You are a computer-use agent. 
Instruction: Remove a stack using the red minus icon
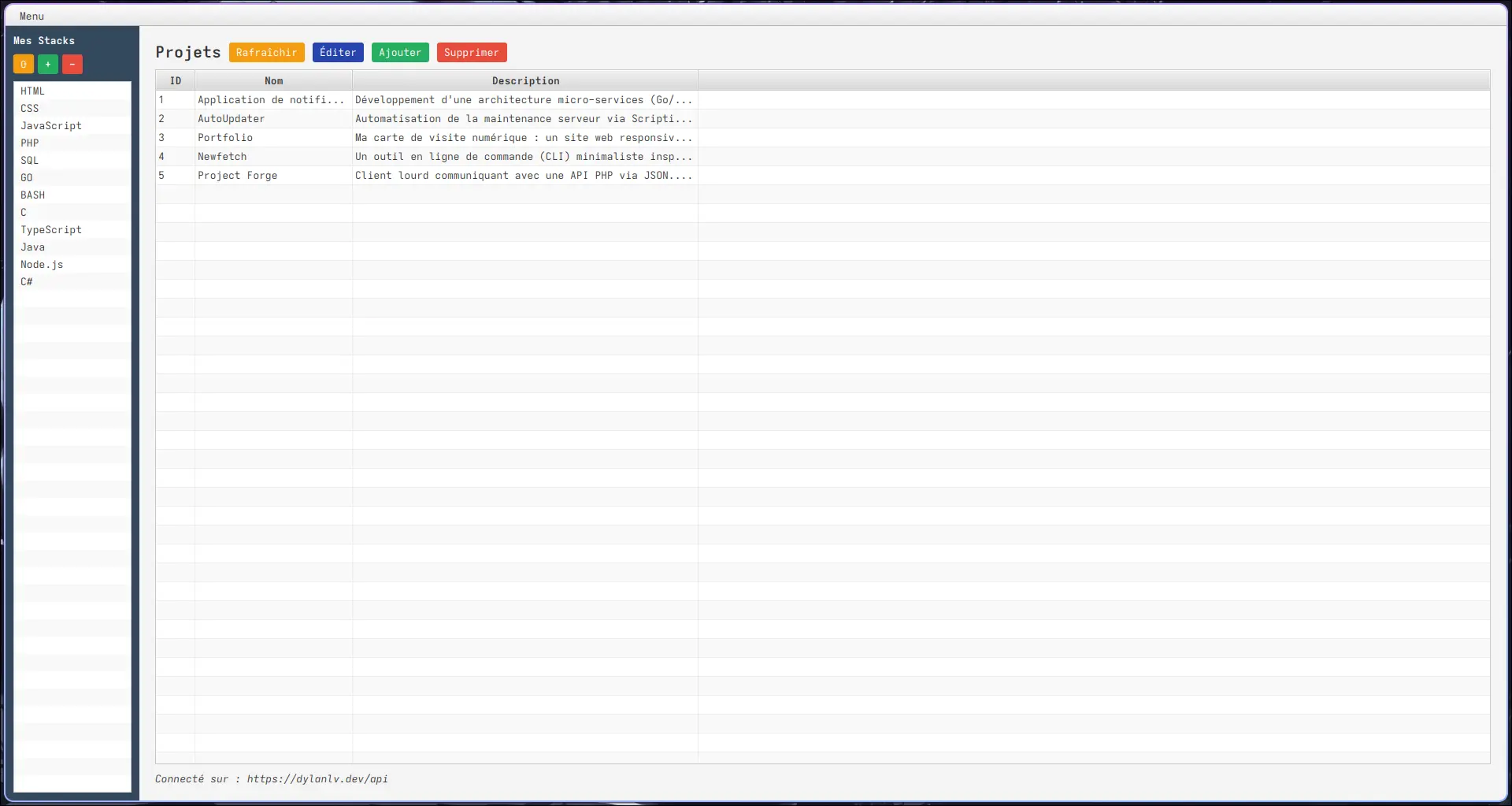72,64
